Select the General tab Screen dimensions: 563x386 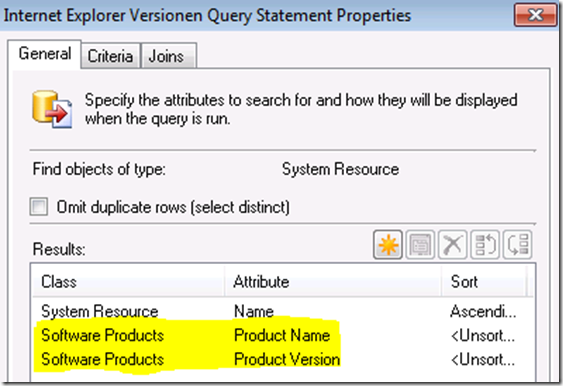coord(45,54)
